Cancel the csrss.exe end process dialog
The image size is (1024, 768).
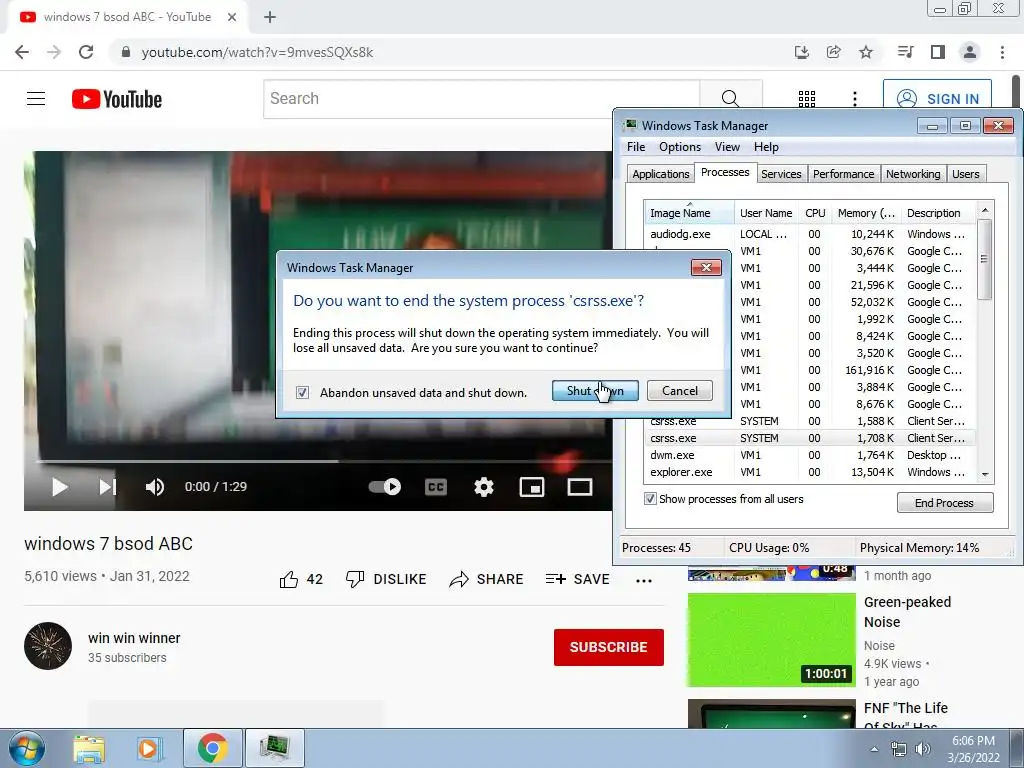pyautogui.click(x=680, y=391)
